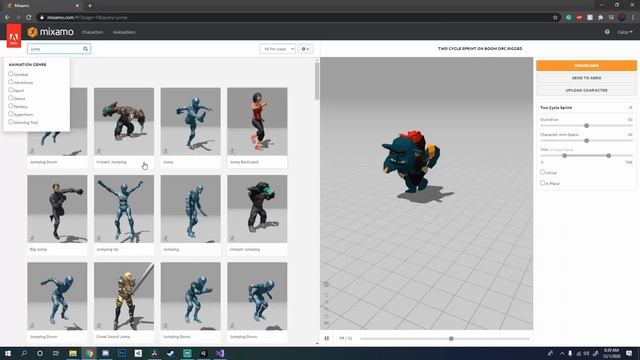Screen dimensions: 640x360
Task: Toggle the Mirror checkbox
Action: click(542, 172)
